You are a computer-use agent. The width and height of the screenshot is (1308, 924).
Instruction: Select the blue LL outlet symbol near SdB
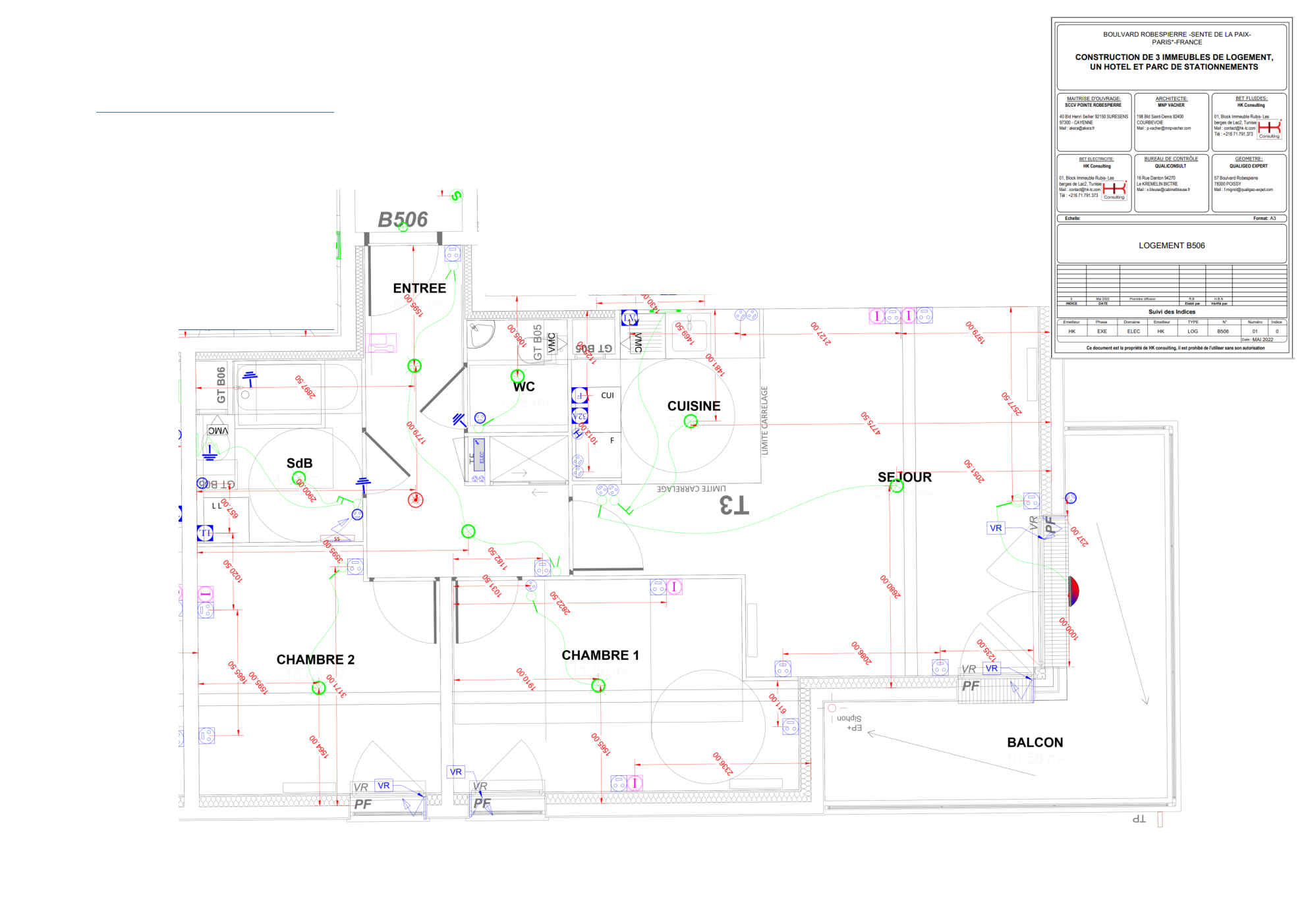click(x=205, y=533)
